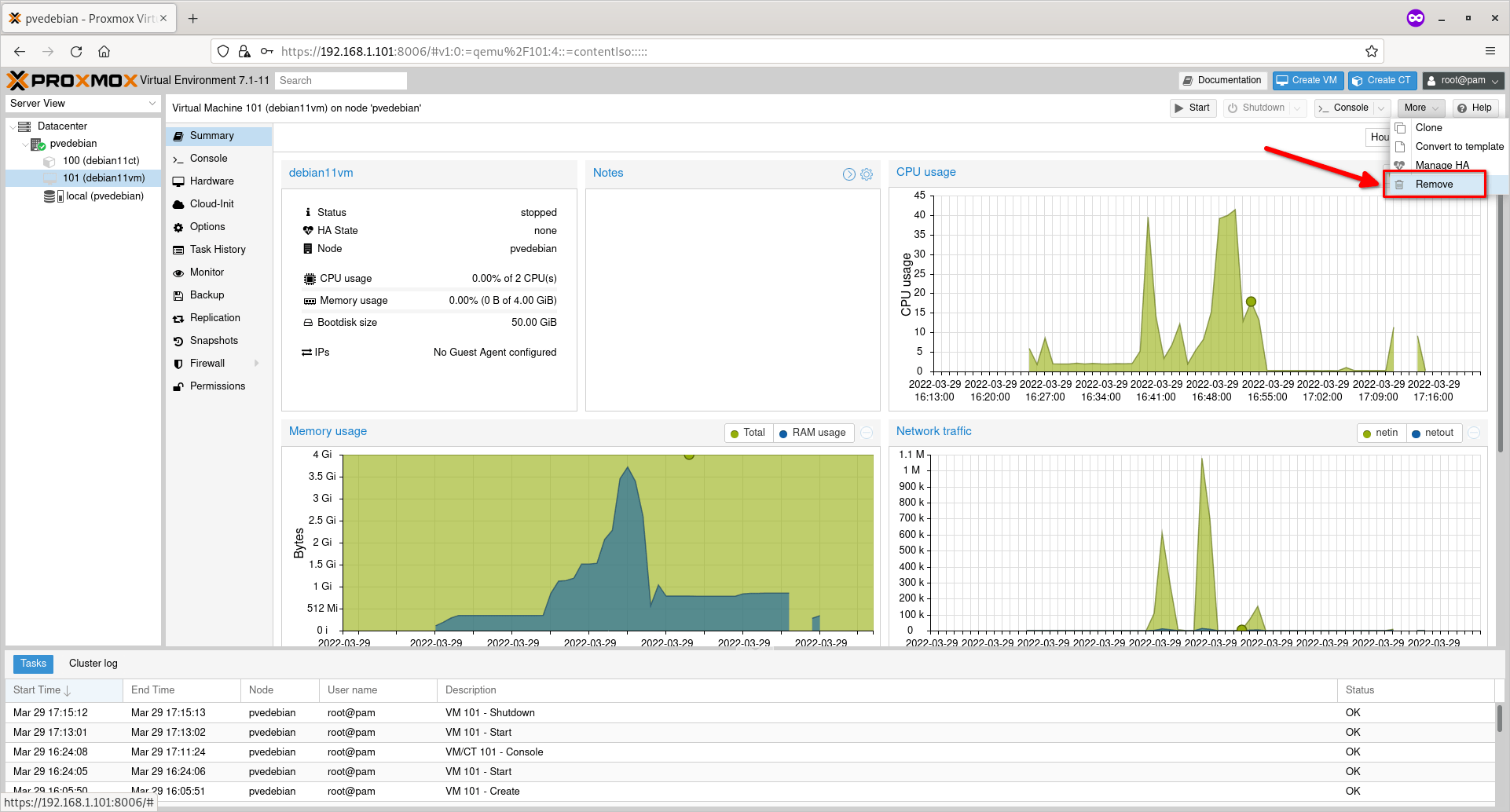Click the Replication arrows icon
1510x812 pixels.
178,318
